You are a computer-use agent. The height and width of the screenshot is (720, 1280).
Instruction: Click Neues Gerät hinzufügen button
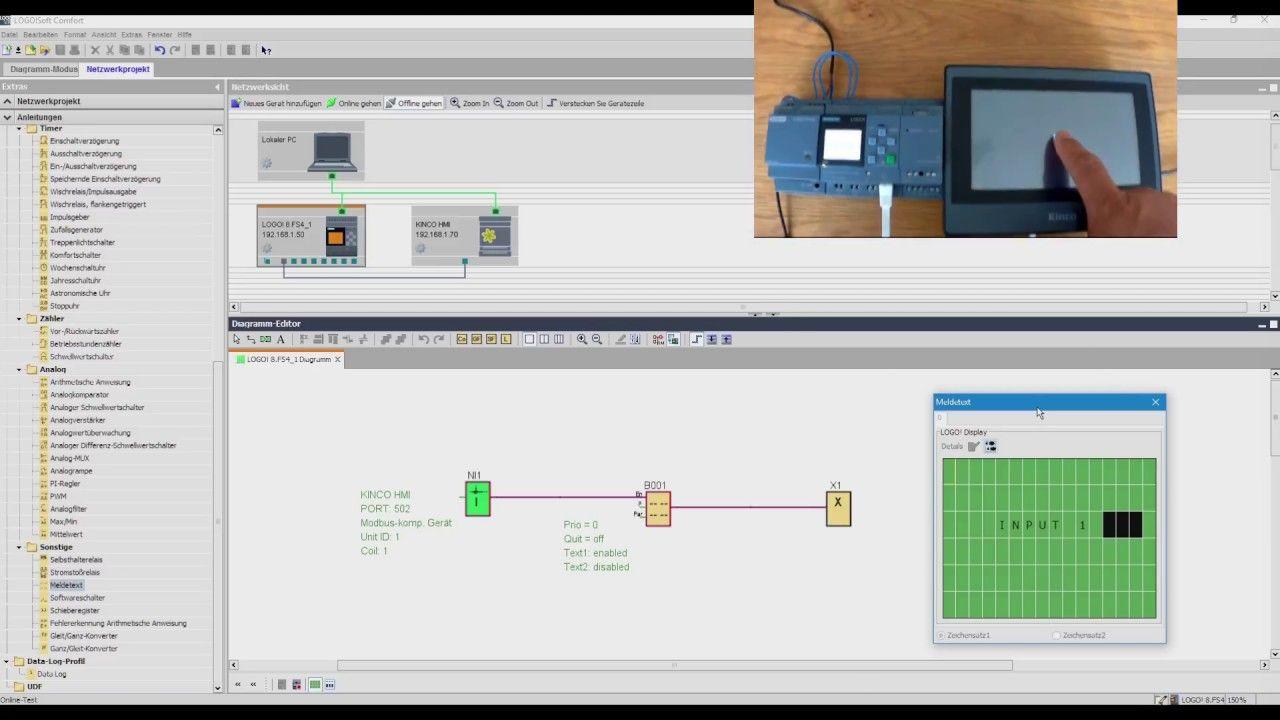click(x=277, y=103)
